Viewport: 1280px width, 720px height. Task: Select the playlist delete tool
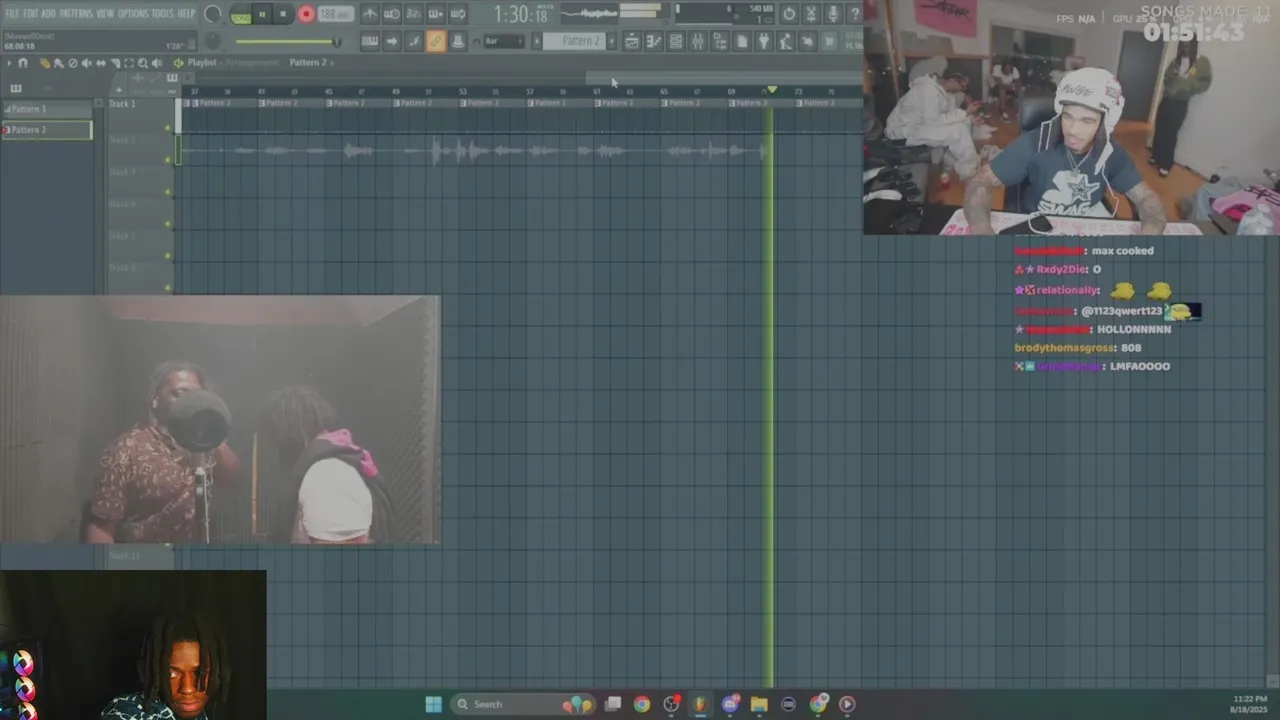click(73, 63)
